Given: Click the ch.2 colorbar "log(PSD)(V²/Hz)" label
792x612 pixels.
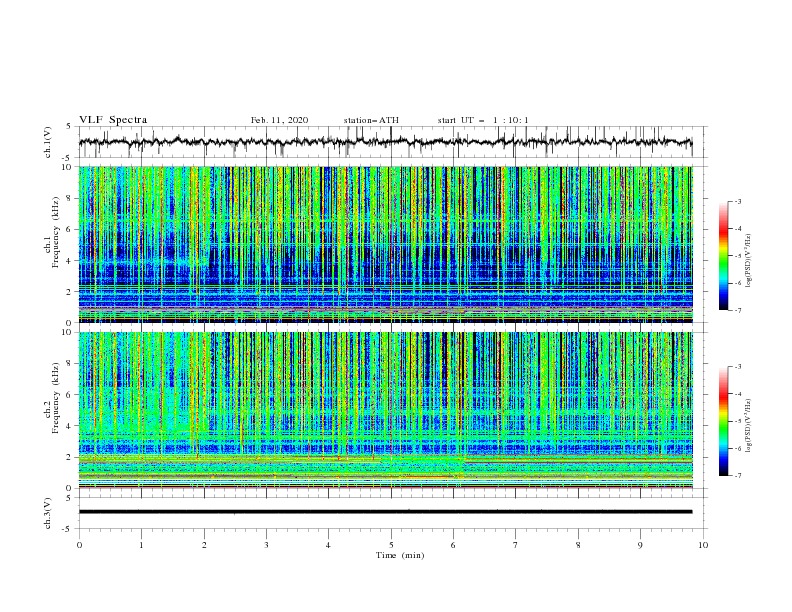Looking at the screenshot, I should (x=749, y=425).
